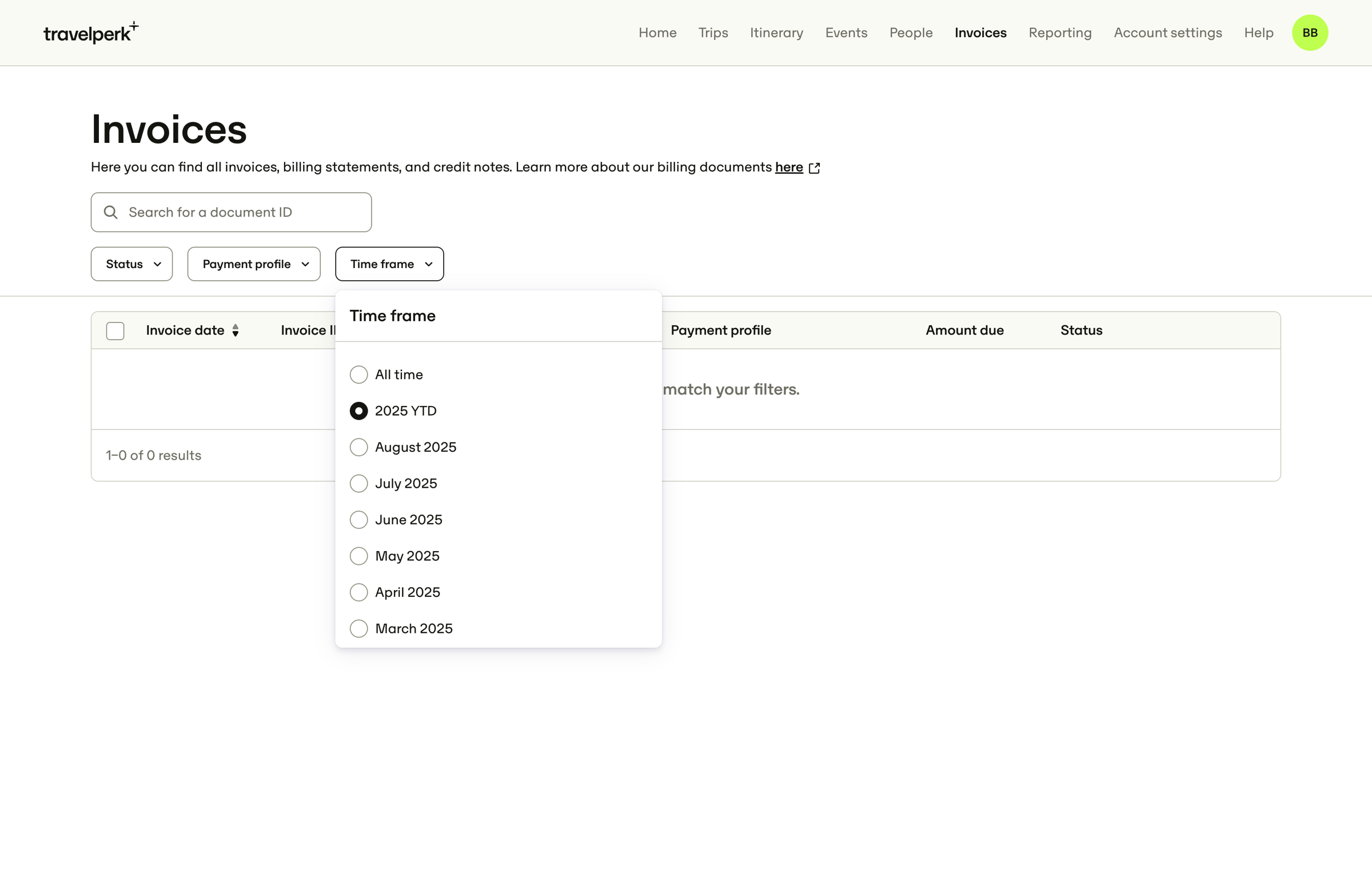The image size is (1372, 869).
Task: Select the All time radio option
Action: pyautogui.click(x=358, y=374)
